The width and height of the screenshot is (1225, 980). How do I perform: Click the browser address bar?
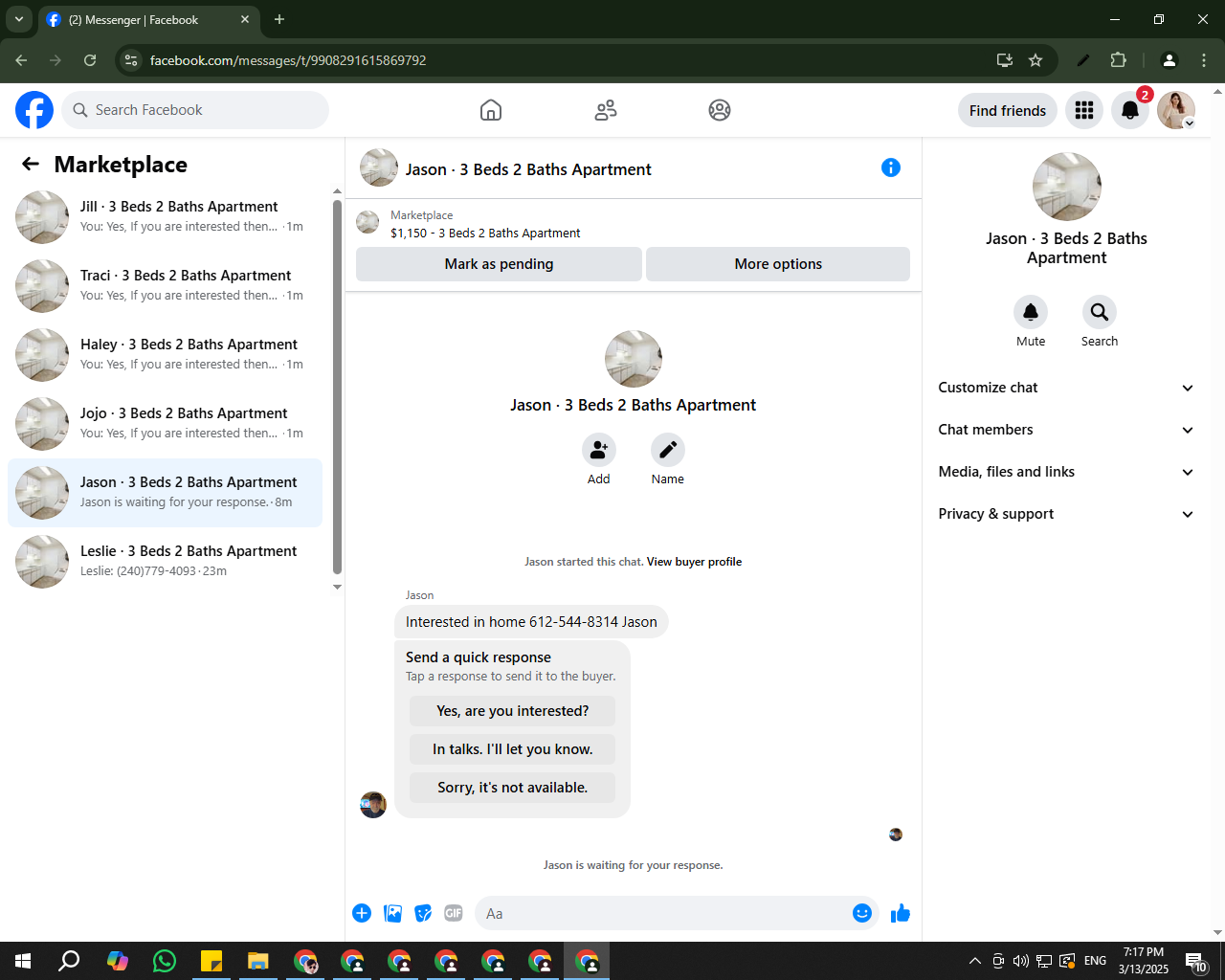point(565,60)
